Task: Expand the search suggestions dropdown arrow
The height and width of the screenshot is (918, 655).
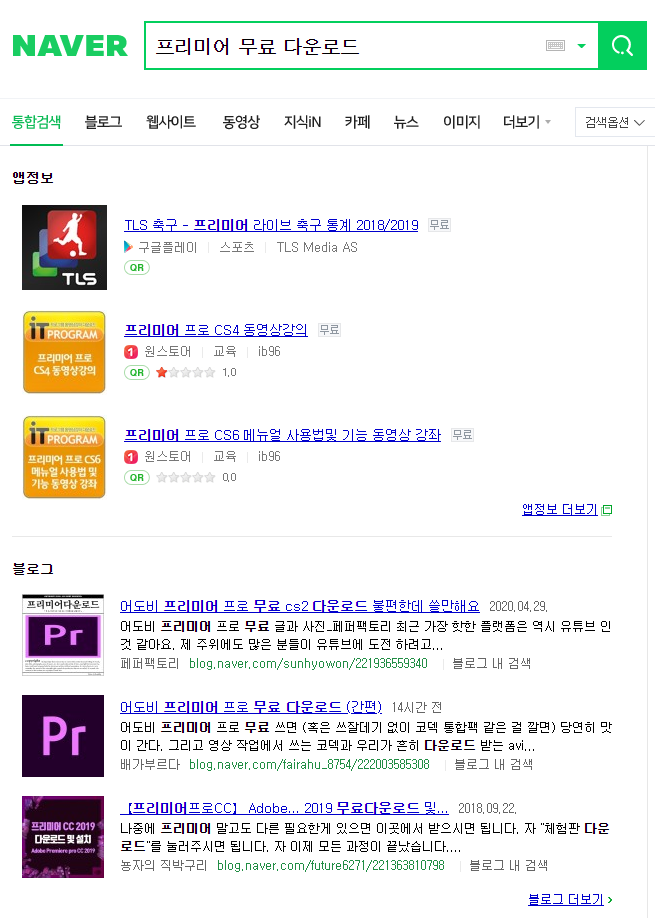Action: click(581, 46)
